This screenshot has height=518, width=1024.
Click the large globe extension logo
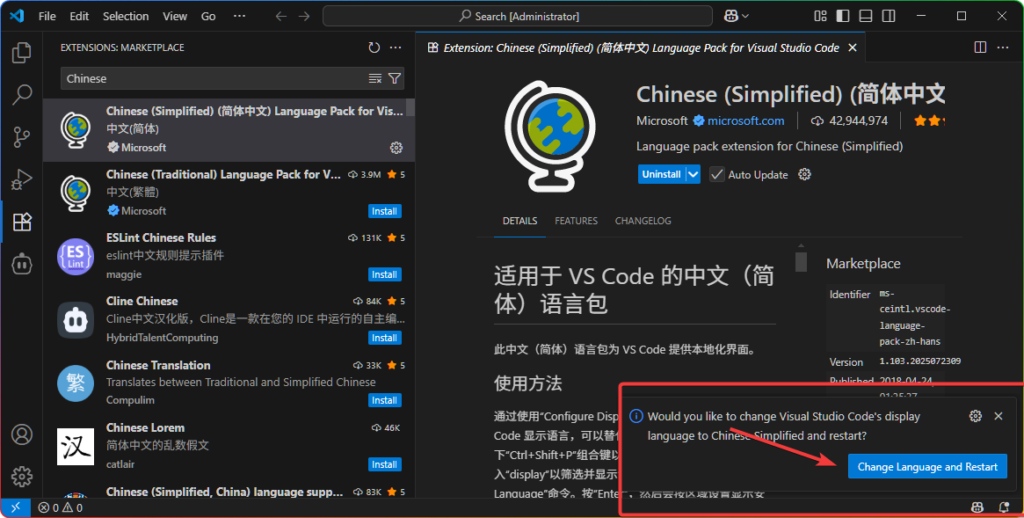550,136
